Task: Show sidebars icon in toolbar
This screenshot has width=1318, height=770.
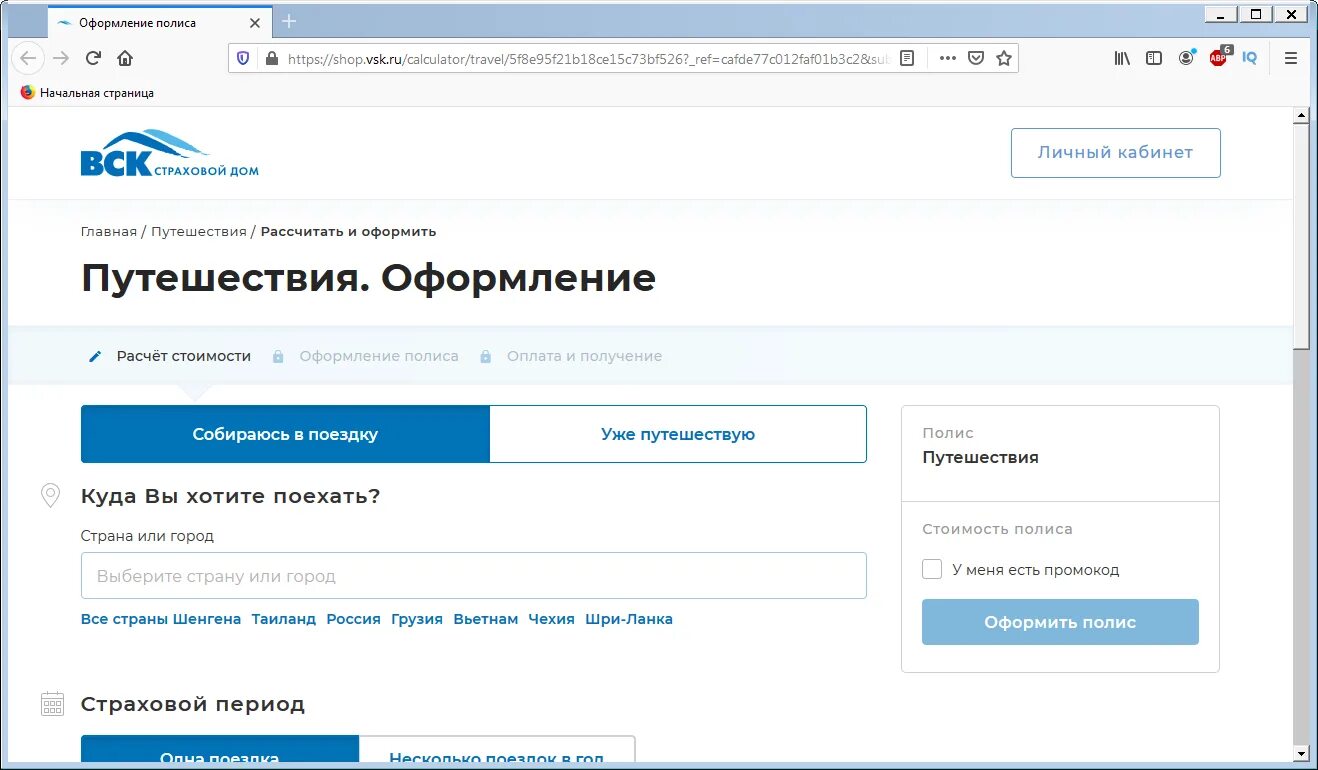Action: [x=1154, y=58]
